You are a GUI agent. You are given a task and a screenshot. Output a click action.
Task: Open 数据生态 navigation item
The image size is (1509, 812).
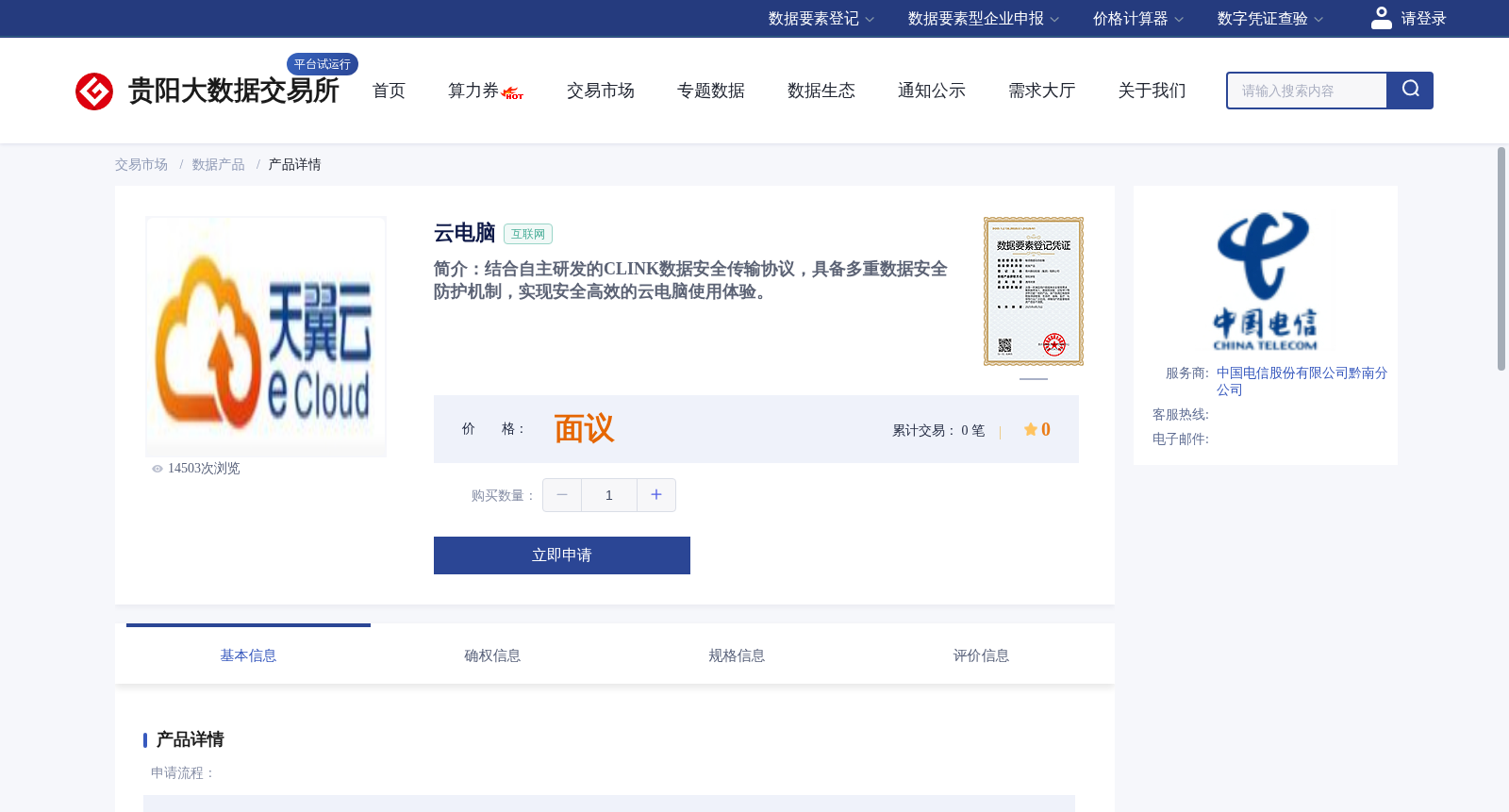[821, 91]
